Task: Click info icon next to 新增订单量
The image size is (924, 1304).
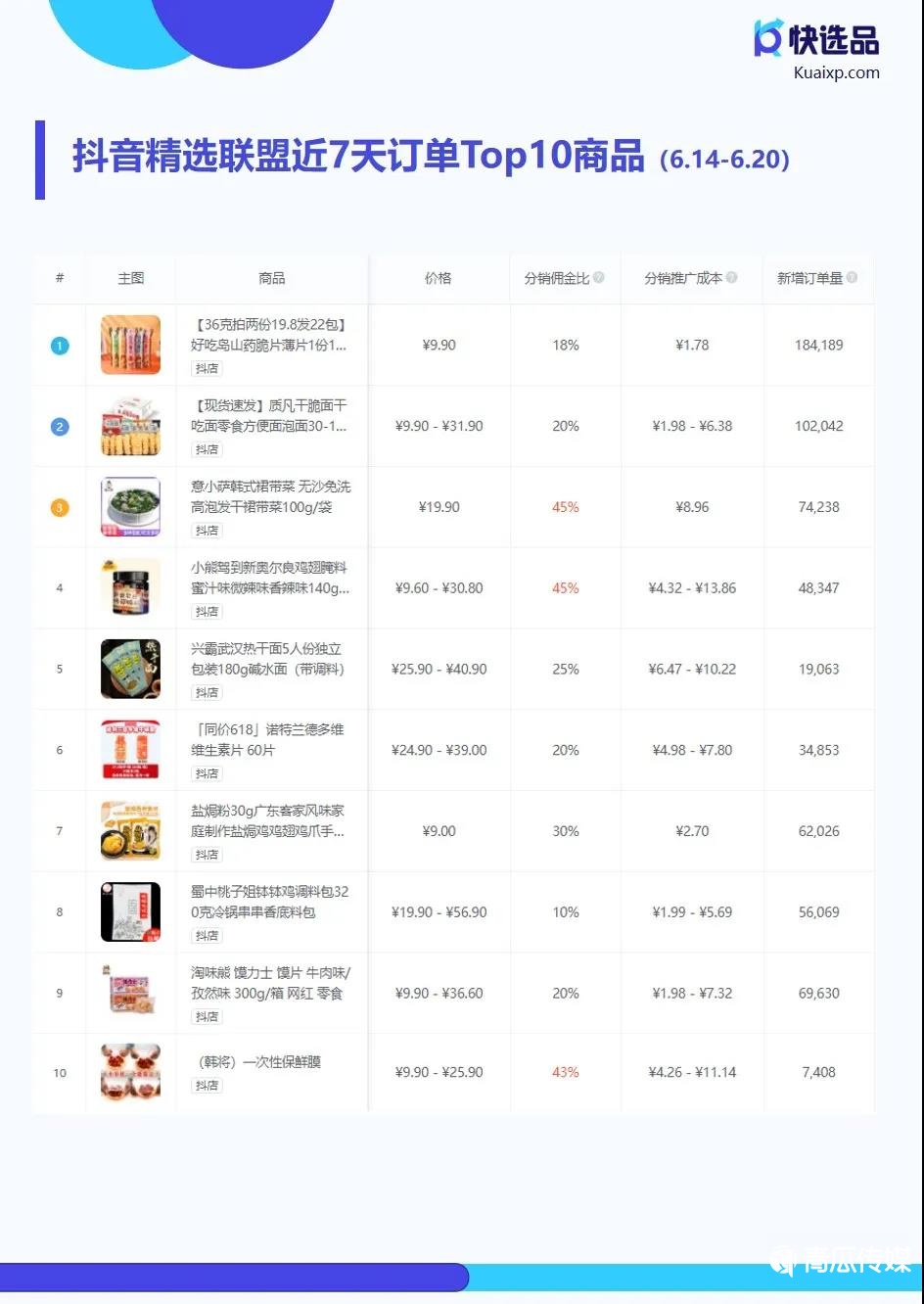Action: pyautogui.click(x=852, y=278)
